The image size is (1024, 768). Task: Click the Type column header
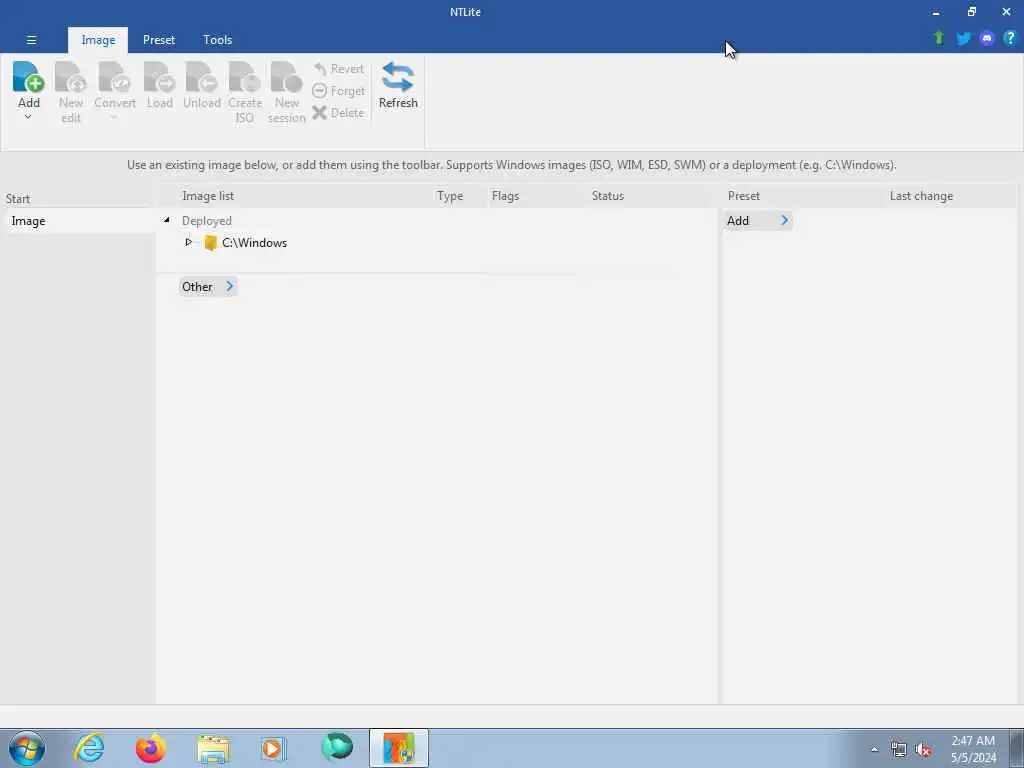[450, 196]
